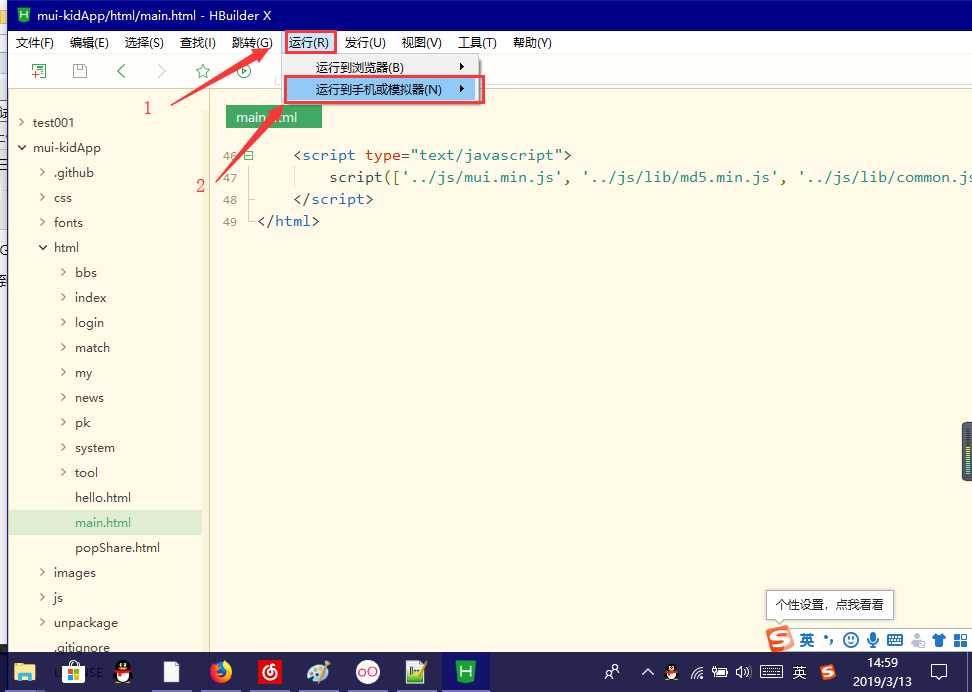Open the 视图(V) menu

(x=422, y=43)
